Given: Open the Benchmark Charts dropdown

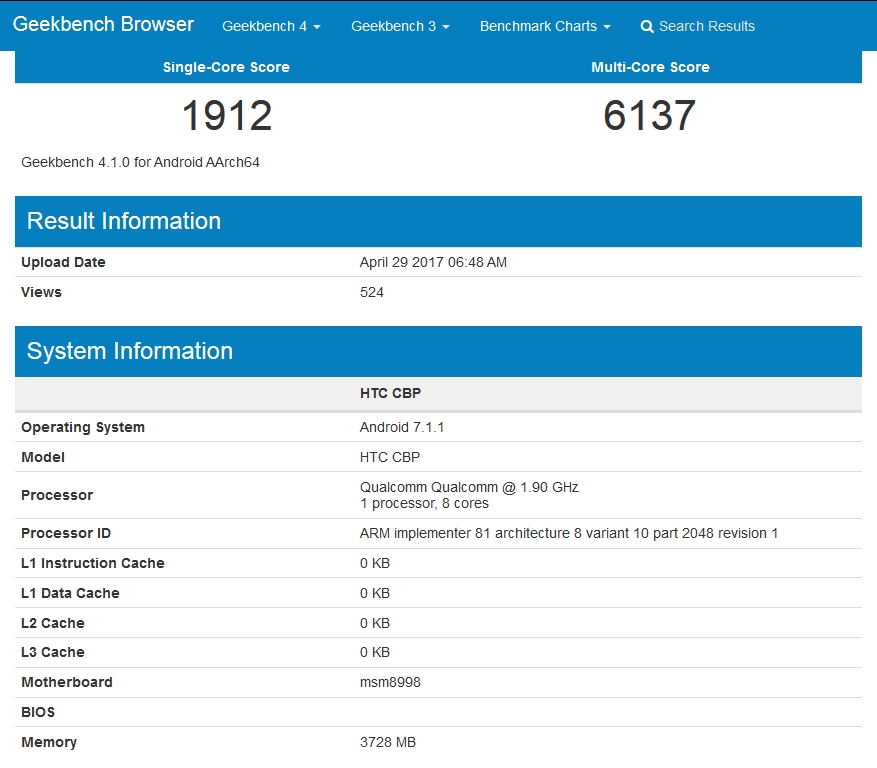Looking at the screenshot, I should (x=545, y=26).
